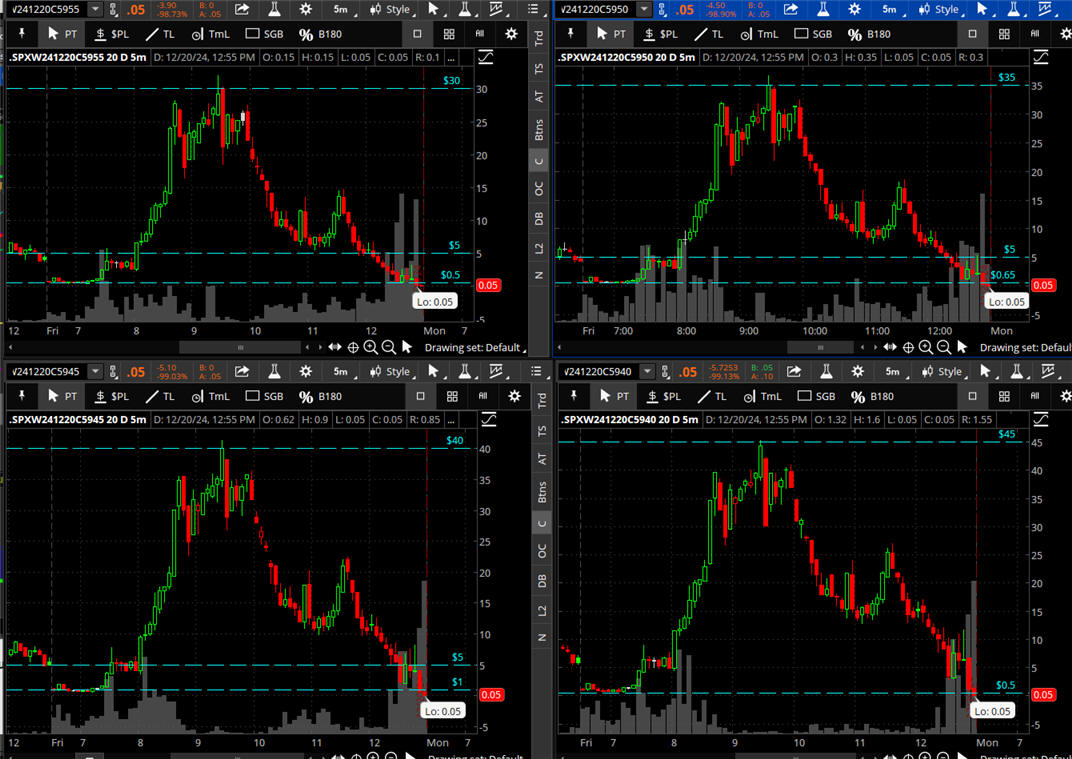The image size is (1072, 759).
Task: Click zoom out magnifier under the C5950 chart
Action: pyautogui.click(x=944, y=347)
